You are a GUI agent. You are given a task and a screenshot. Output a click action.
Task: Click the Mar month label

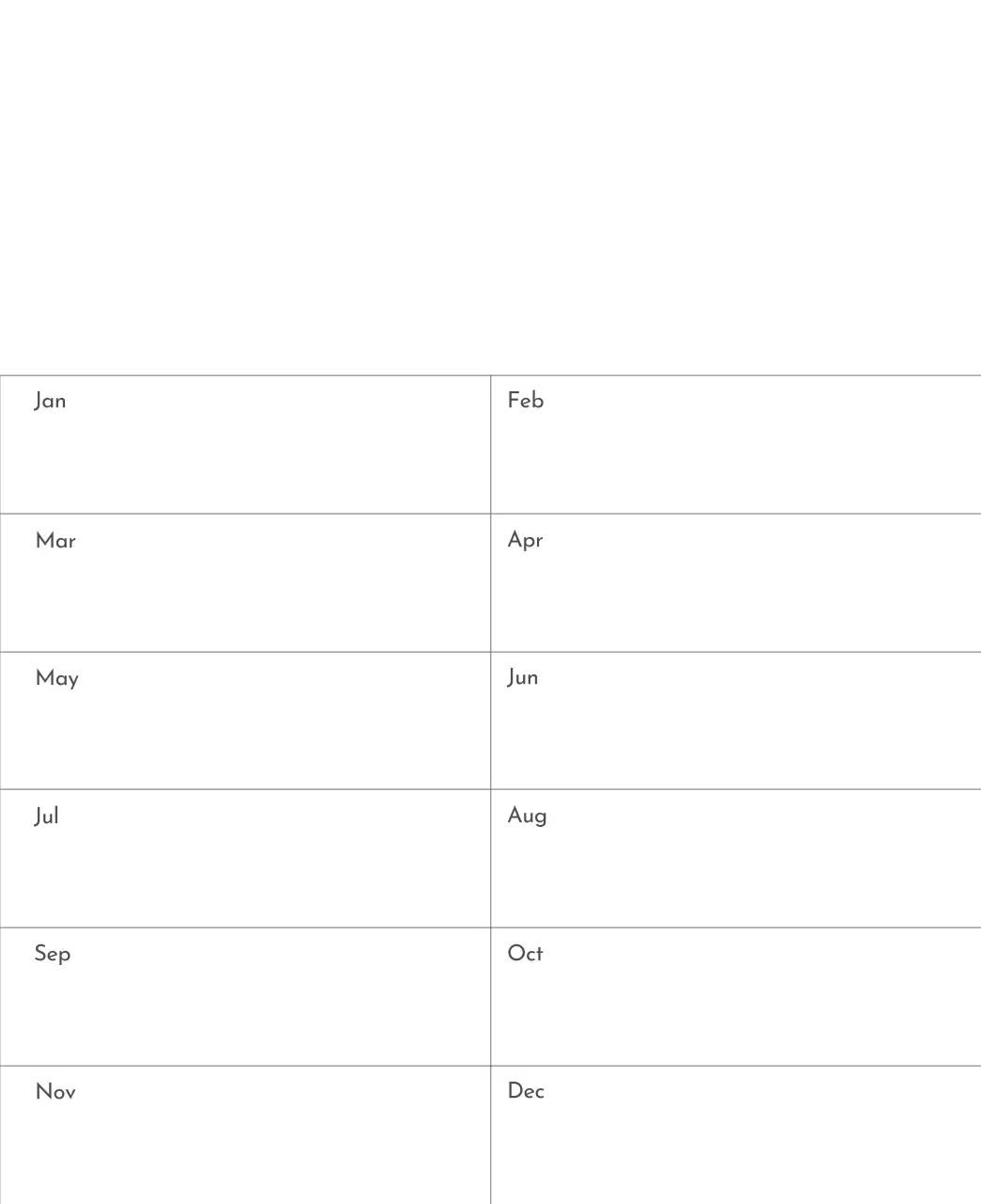pos(55,540)
